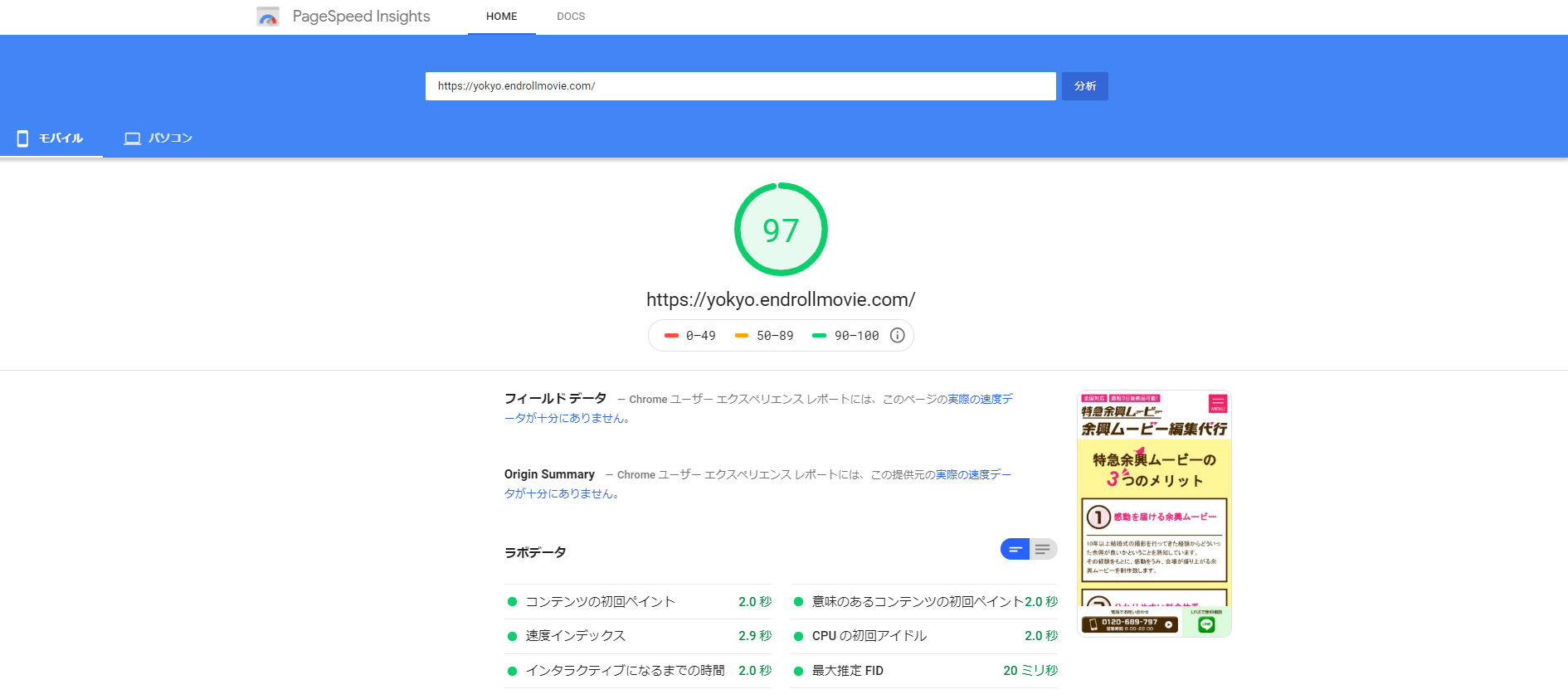Viewport: 1568px width, 699px height.
Task: Click the CPU の初回アイドル metric
Action: click(924, 636)
